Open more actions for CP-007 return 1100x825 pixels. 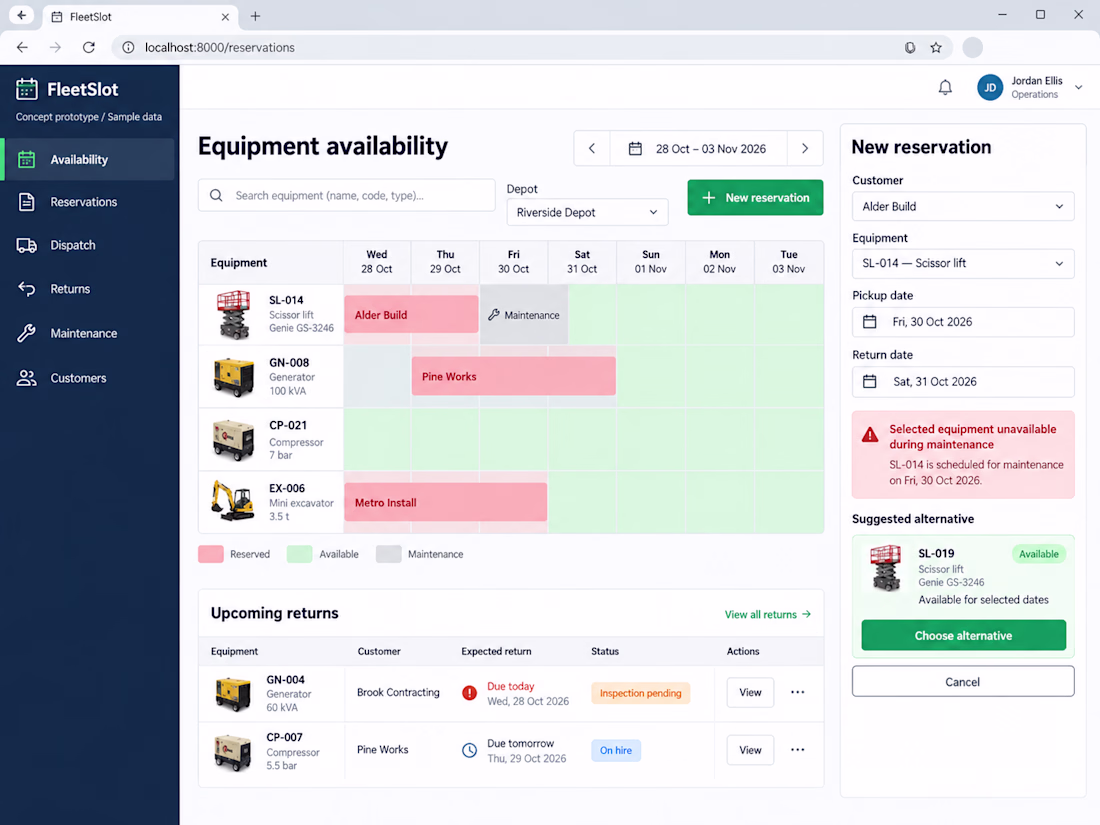pyautogui.click(x=798, y=750)
